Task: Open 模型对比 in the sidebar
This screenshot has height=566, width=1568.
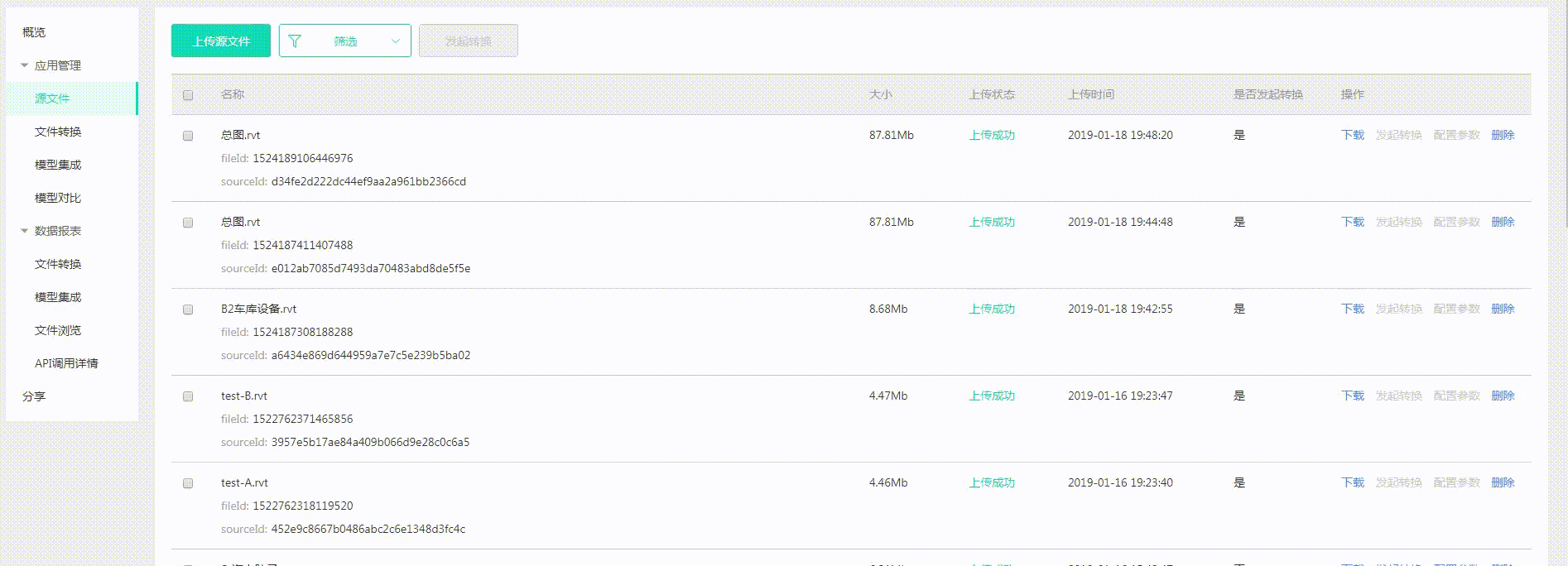Action: click(58, 198)
